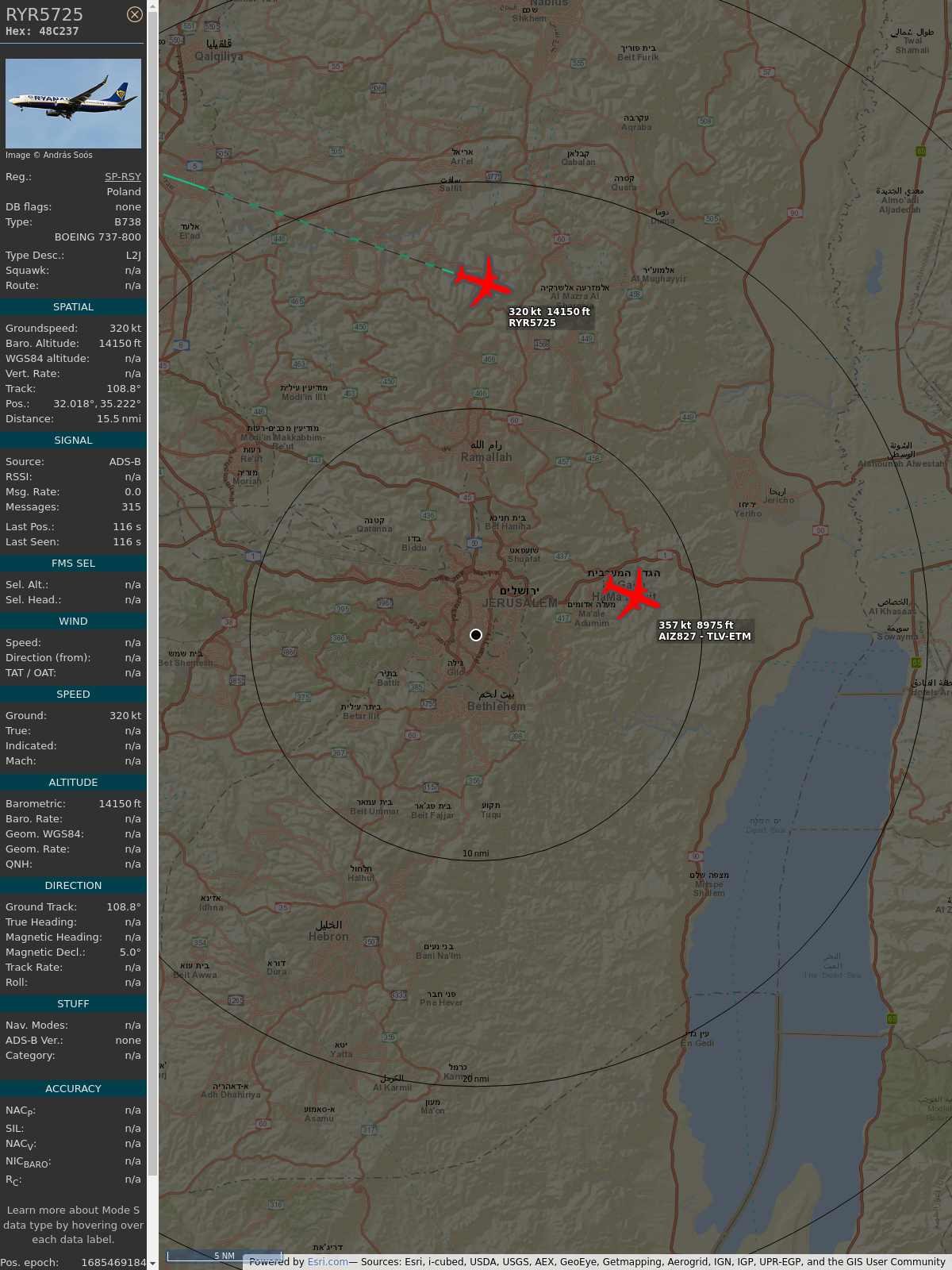Click the SIGNAL section header
952x1270 pixels.
pos(73,441)
